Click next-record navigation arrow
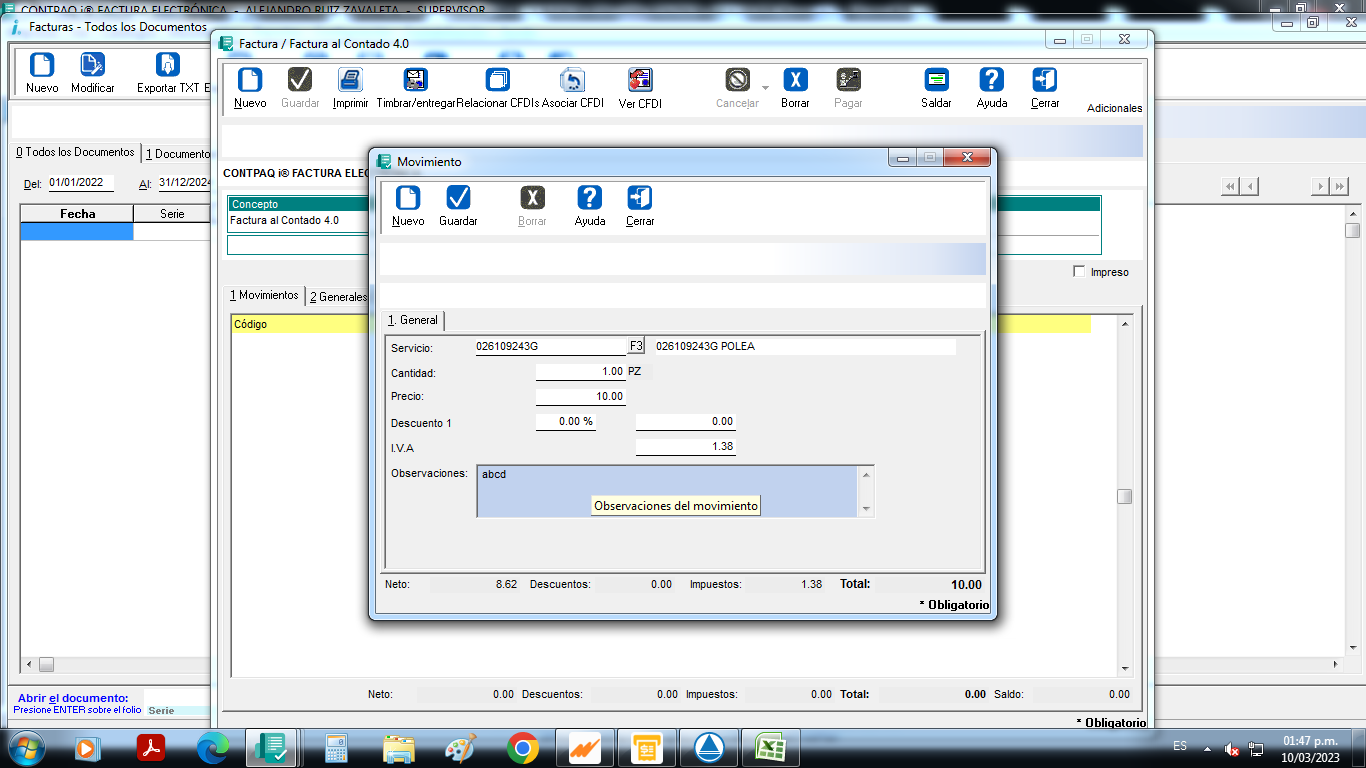1366x768 pixels. pos(1320,186)
